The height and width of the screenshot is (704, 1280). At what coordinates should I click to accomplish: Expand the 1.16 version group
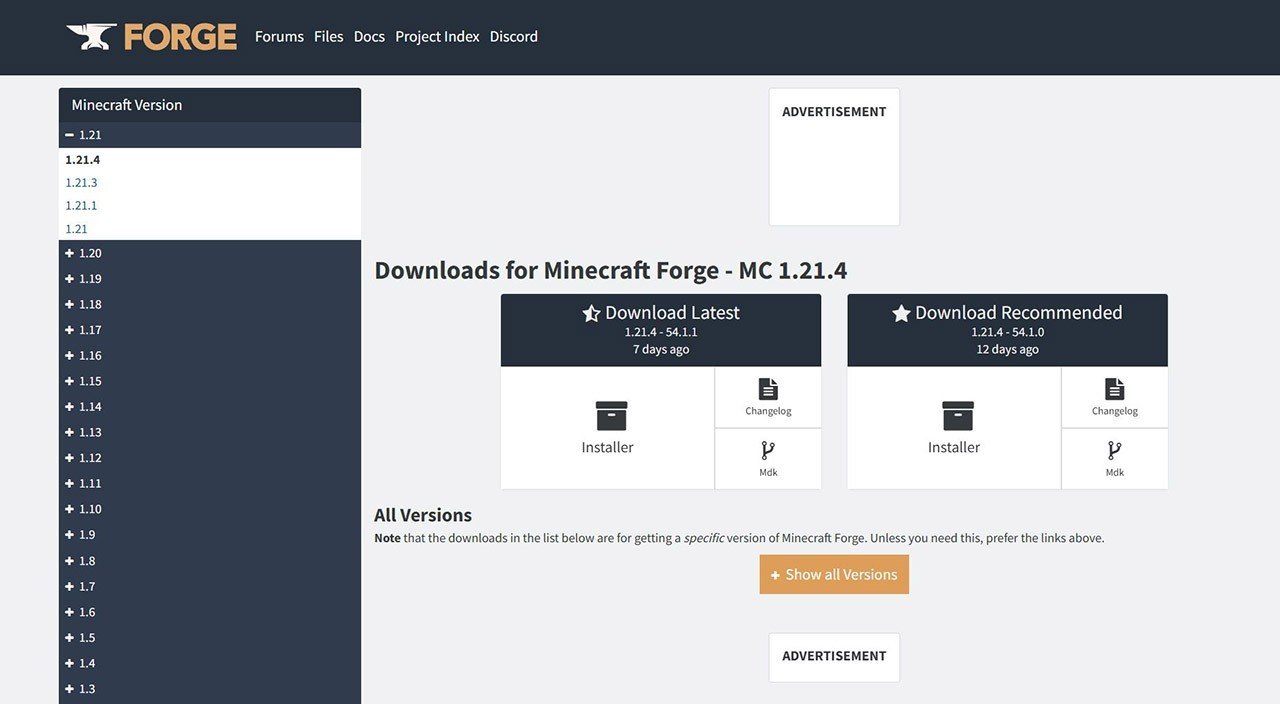[210, 356]
